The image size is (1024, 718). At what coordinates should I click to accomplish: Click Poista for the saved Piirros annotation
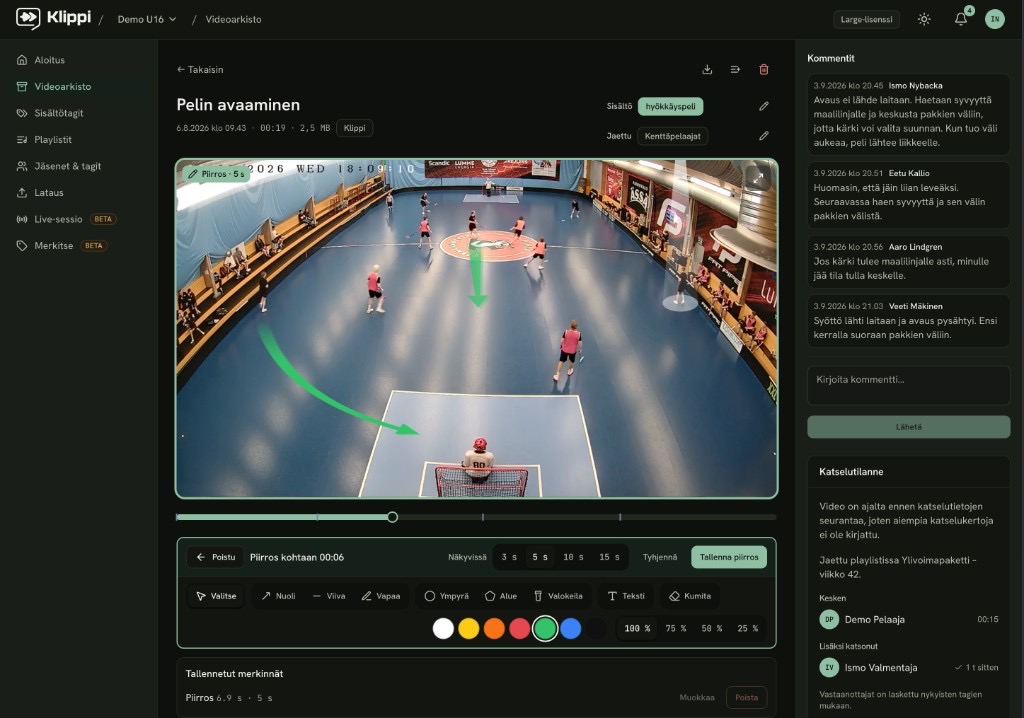pos(746,698)
